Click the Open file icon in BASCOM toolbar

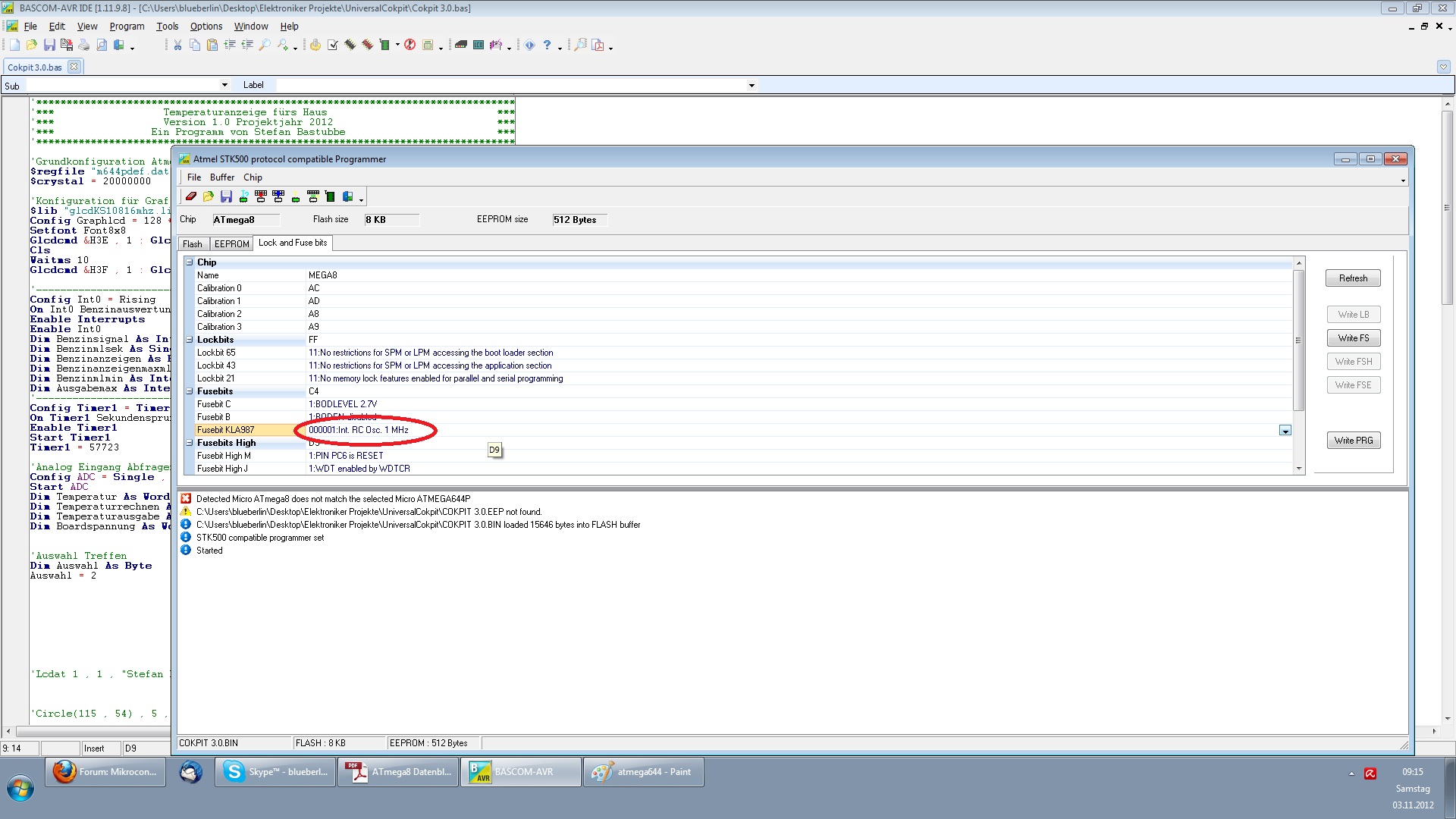click(32, 45)
